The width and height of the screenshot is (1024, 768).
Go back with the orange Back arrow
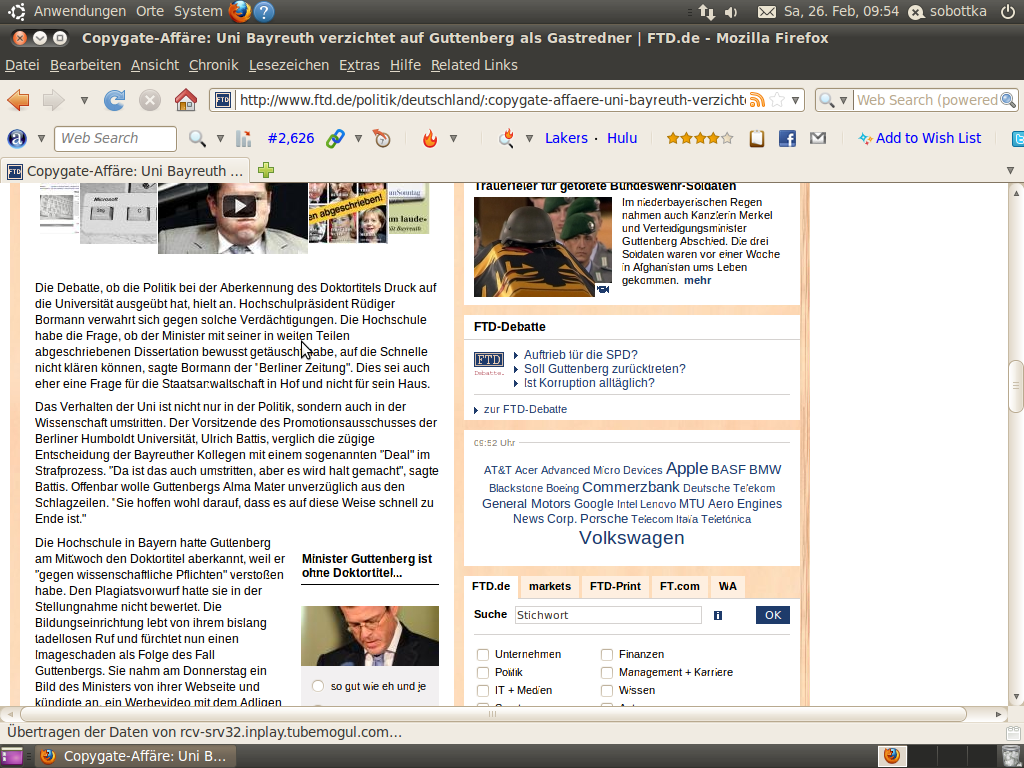pos(18,100)
